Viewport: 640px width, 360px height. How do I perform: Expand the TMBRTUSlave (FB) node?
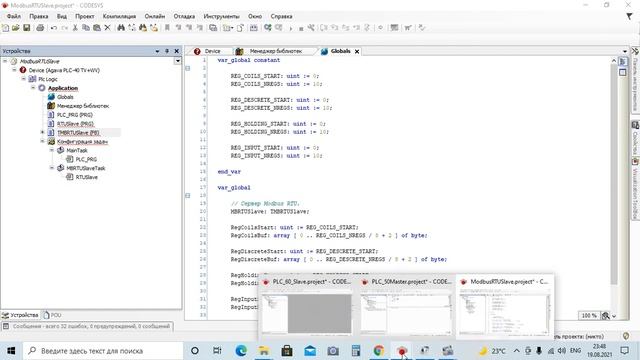pos(42,132)
